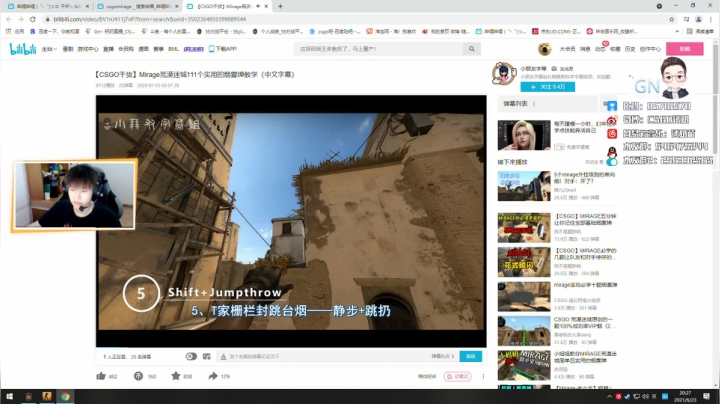The height and width of the screenshot is (404, 720).
Task: Like the video via thumbs-up icon
Action: click(x=101, y=376)
